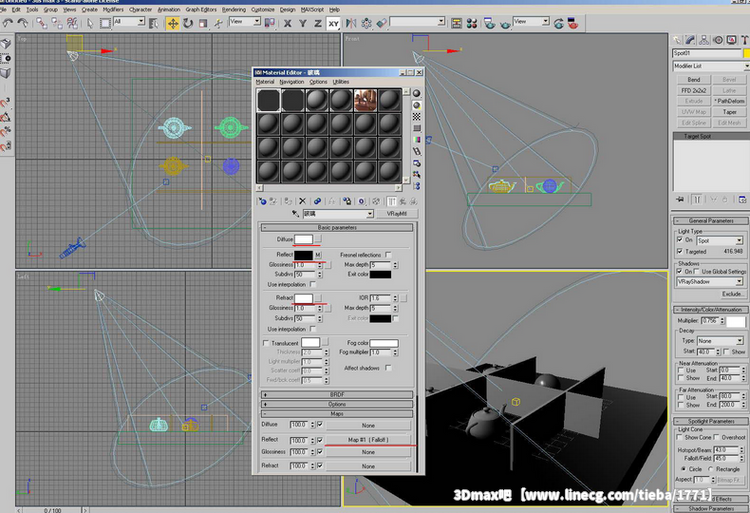Open the Spot light type dropdown
The height and width of the screenshot is (513, 750).
click(719, 240)
